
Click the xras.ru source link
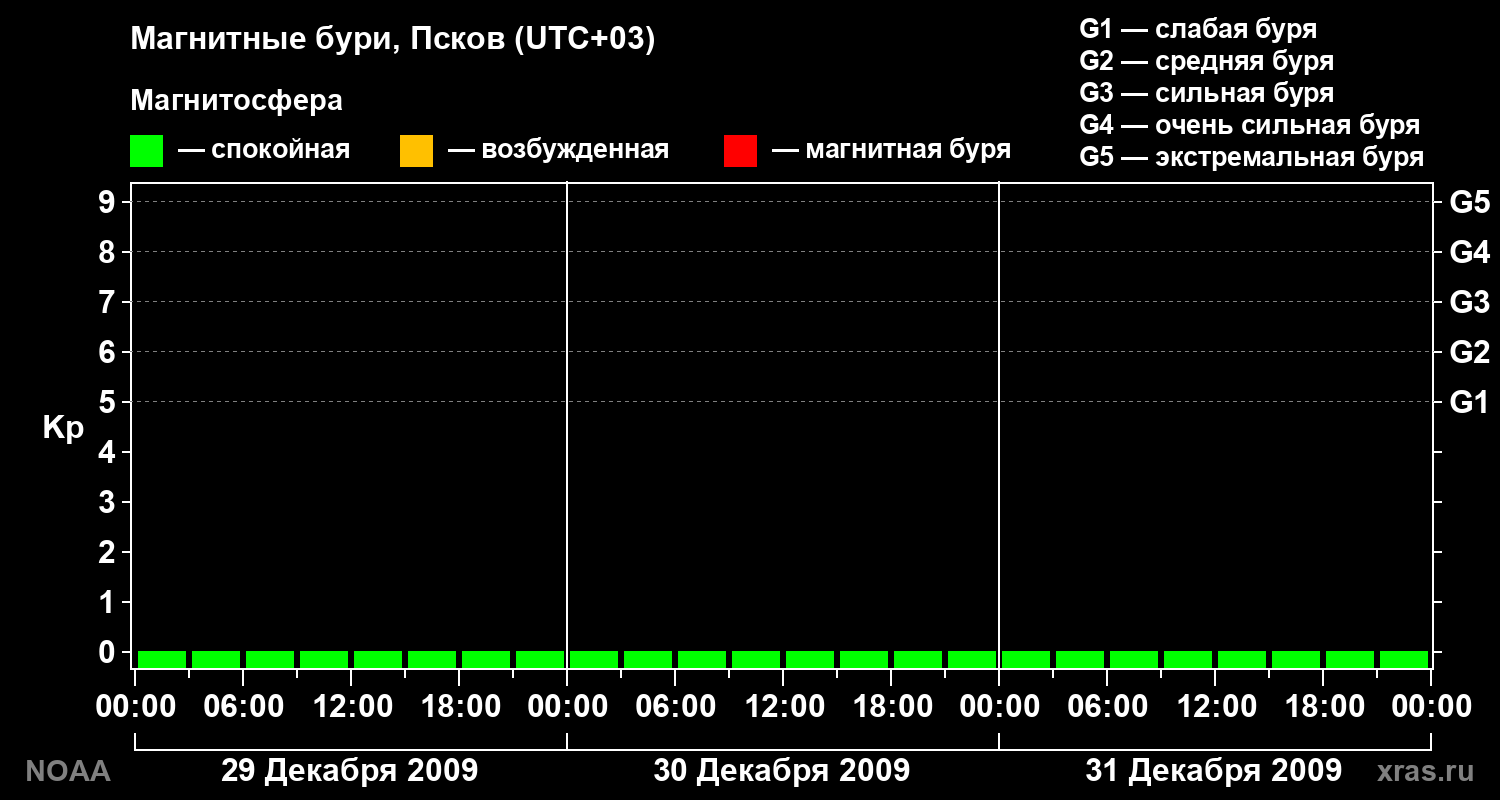pos(1425,771)
